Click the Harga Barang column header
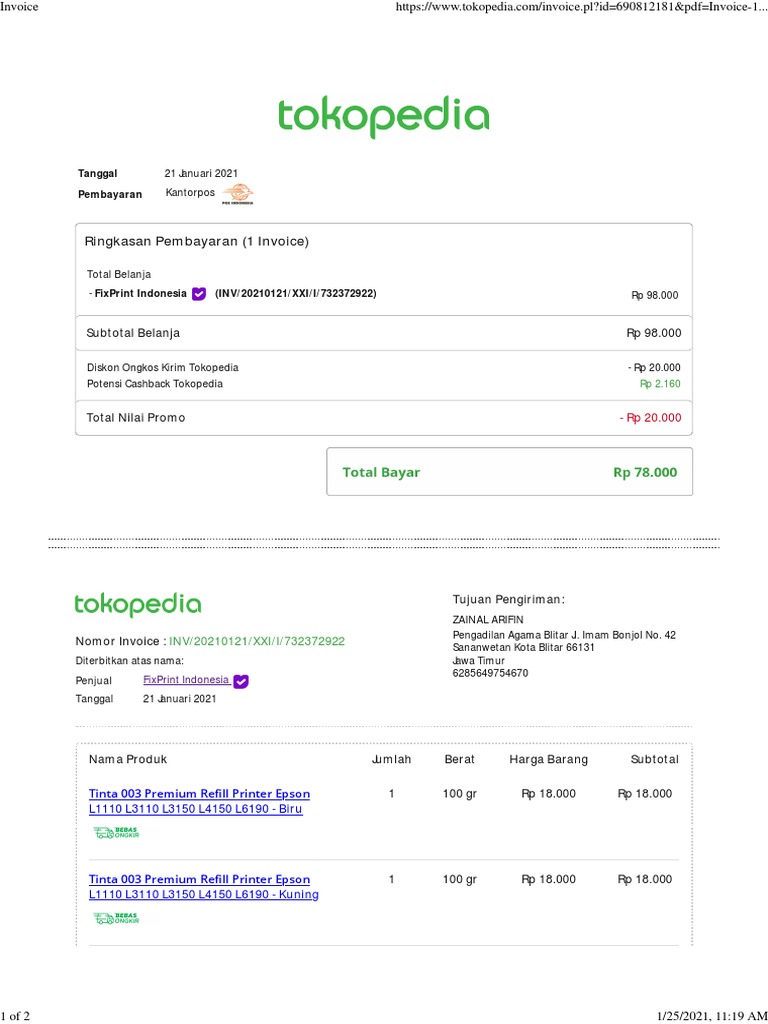The width and height of the screenshot is (768, 1024). [x=548, y=760]
